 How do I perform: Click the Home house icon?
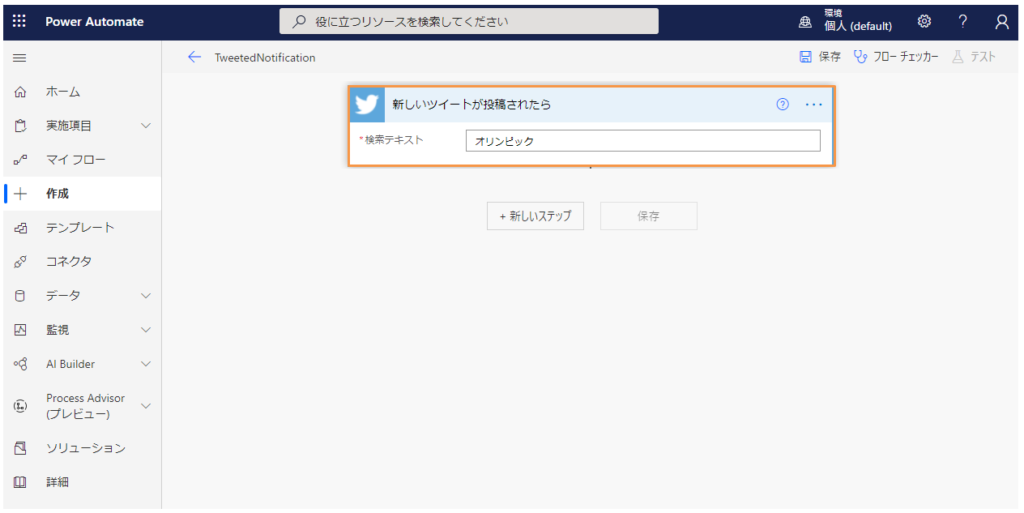(20, 92)
